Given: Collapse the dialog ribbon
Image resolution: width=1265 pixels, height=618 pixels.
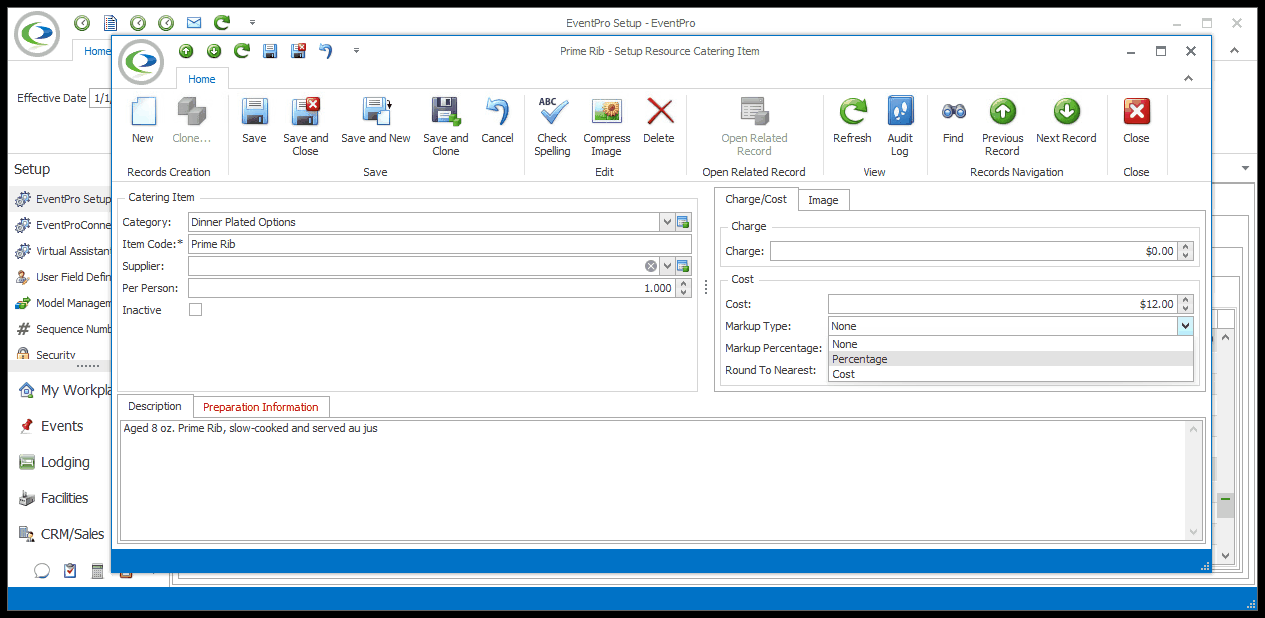Looking at the screenshot, I should coord(1189,78).
